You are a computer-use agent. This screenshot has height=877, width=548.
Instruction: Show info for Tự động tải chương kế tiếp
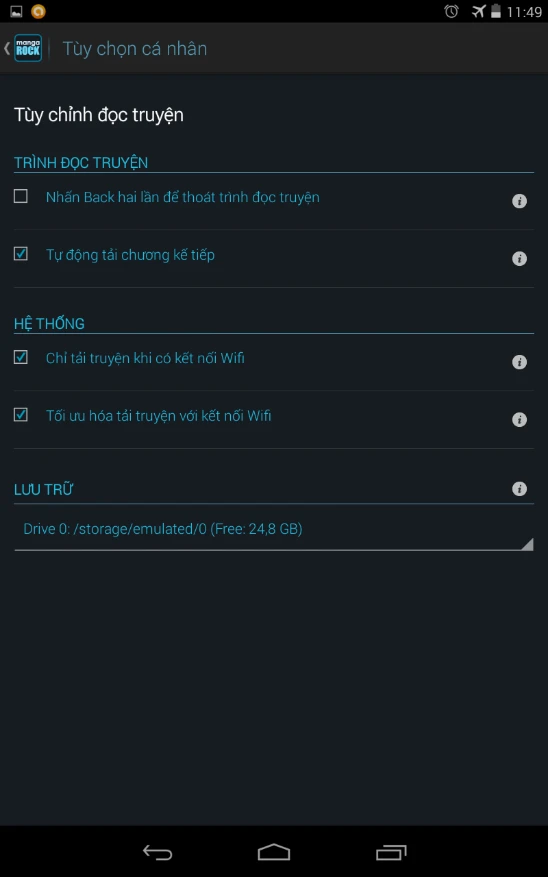click(519, 258)
